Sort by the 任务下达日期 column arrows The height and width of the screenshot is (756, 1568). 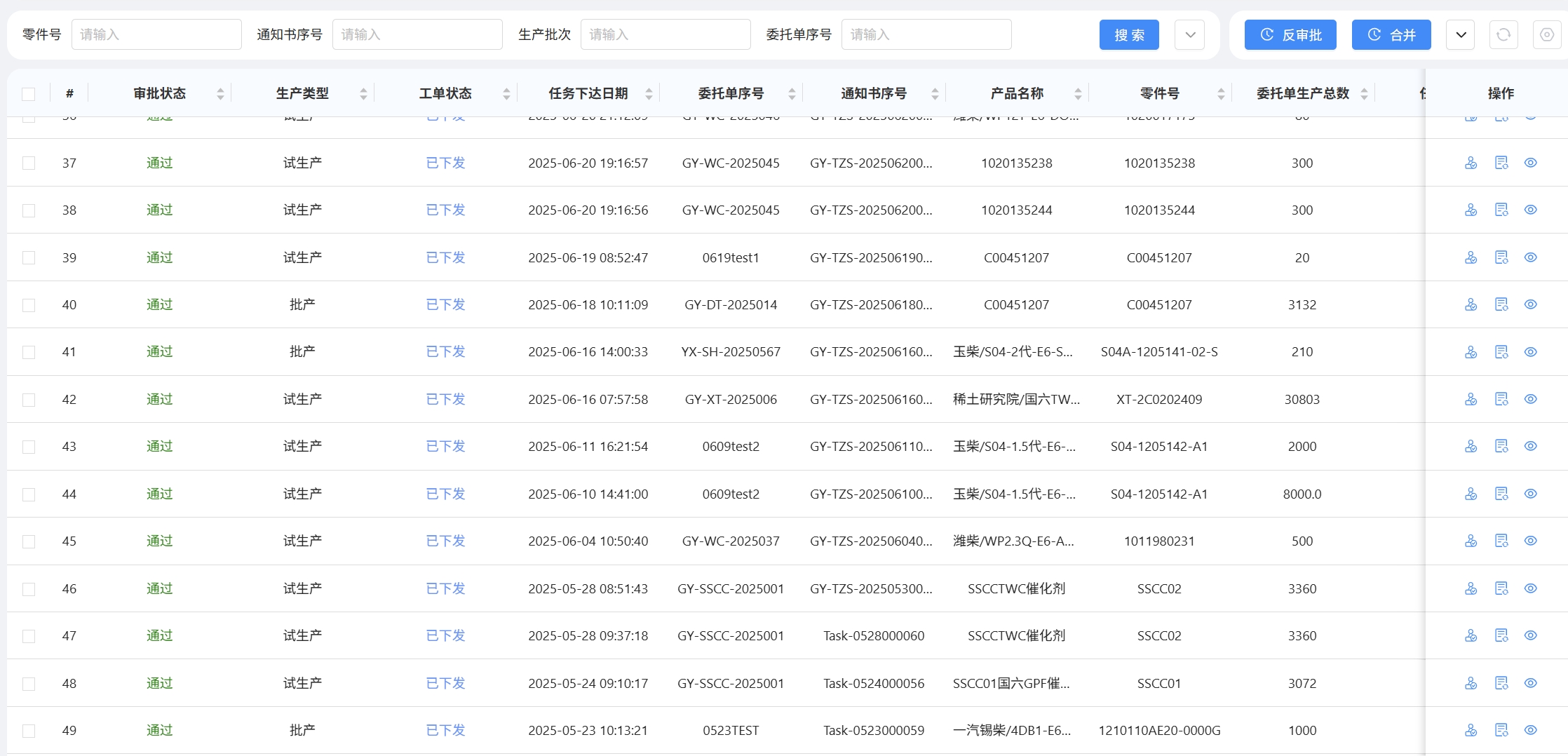649,93
